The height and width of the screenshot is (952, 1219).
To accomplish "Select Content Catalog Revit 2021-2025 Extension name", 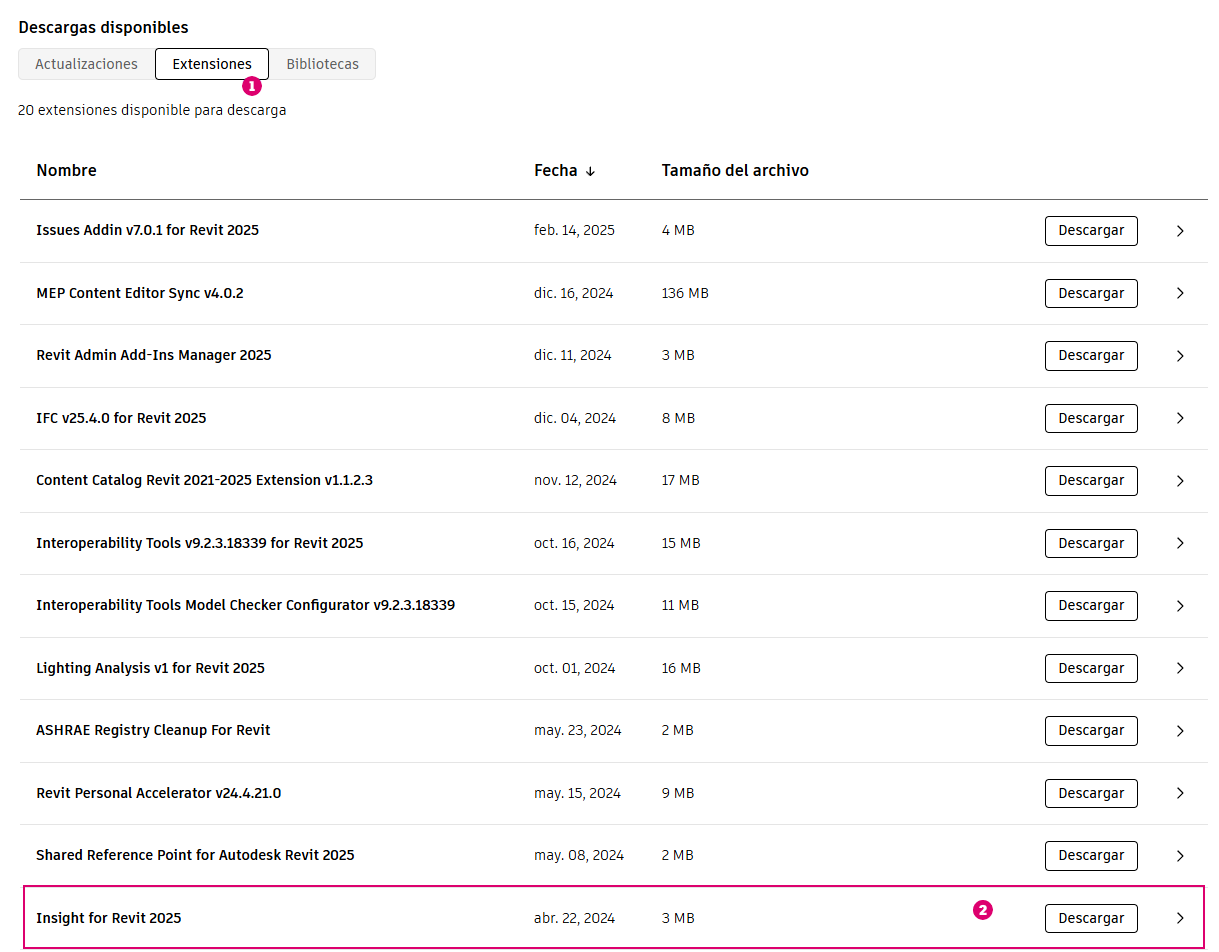I will pyautogui.click(x=204, y=481).
